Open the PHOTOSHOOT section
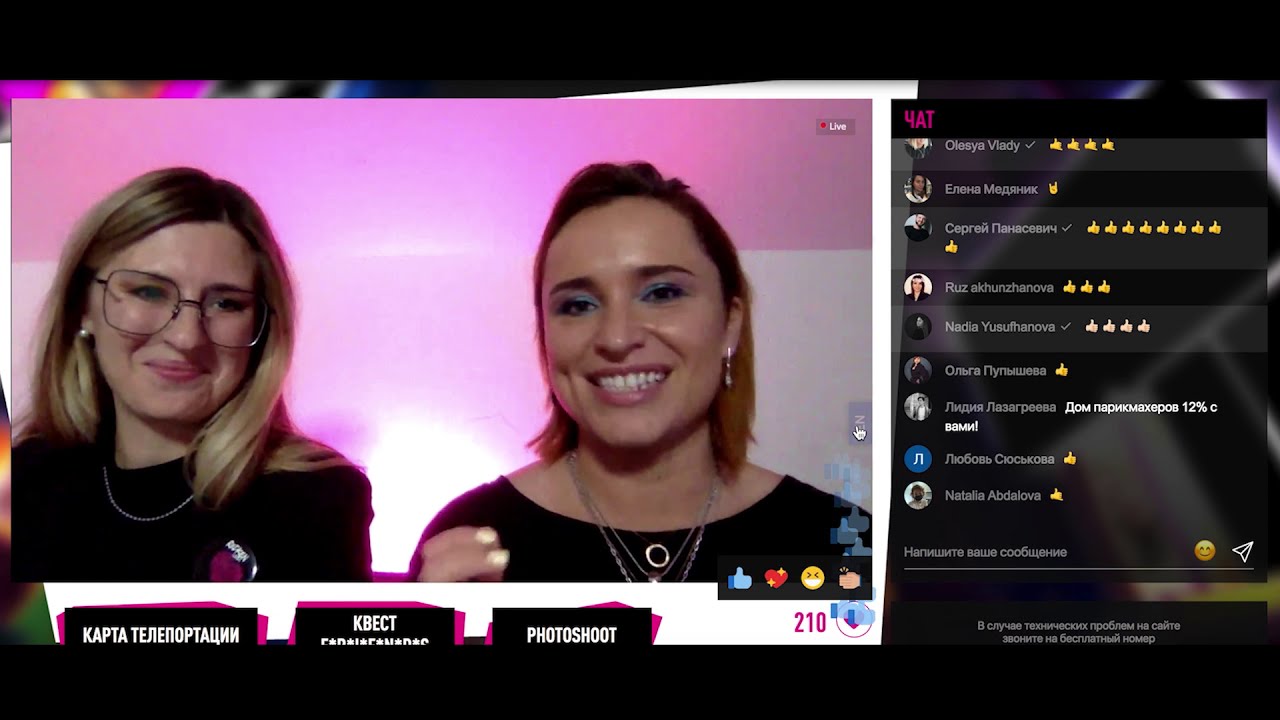 [x=571, y=634]
